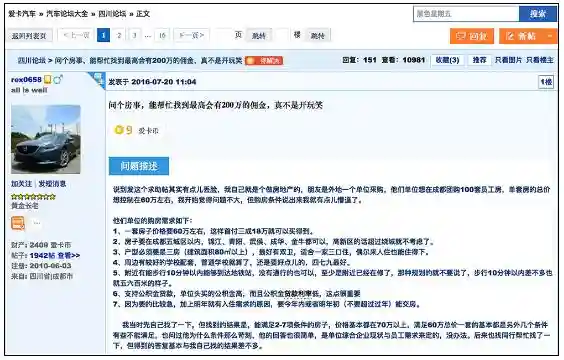Click the blue 问题描述 section label

pos(139,166)
